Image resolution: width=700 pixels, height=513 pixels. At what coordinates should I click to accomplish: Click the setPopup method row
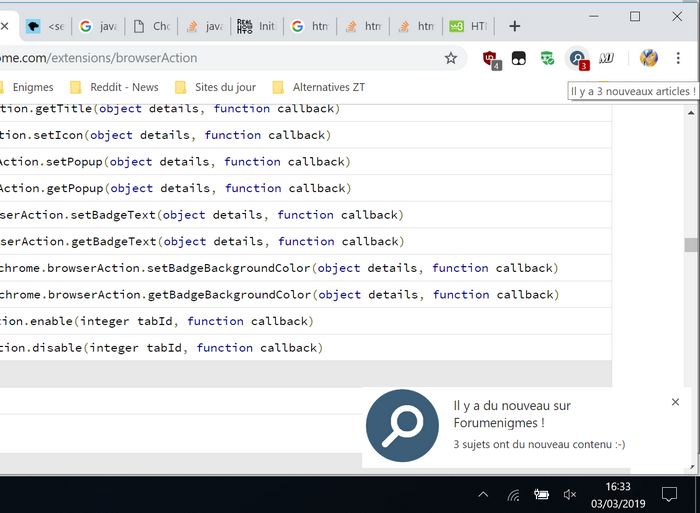pyautogui.click(x=305, y=161)
